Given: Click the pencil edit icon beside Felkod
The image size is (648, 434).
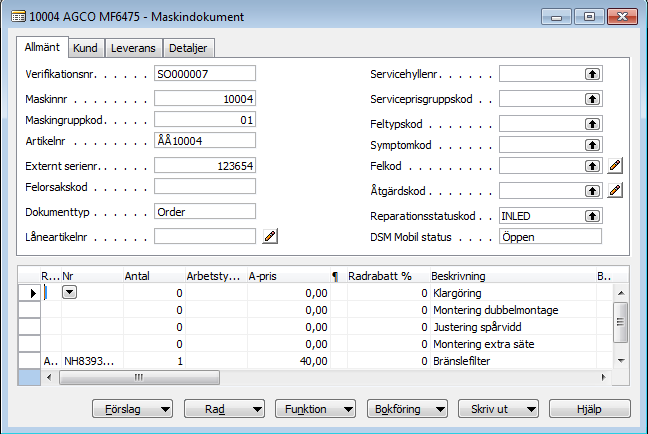Looking at the screenshot, I should (615, 166).
